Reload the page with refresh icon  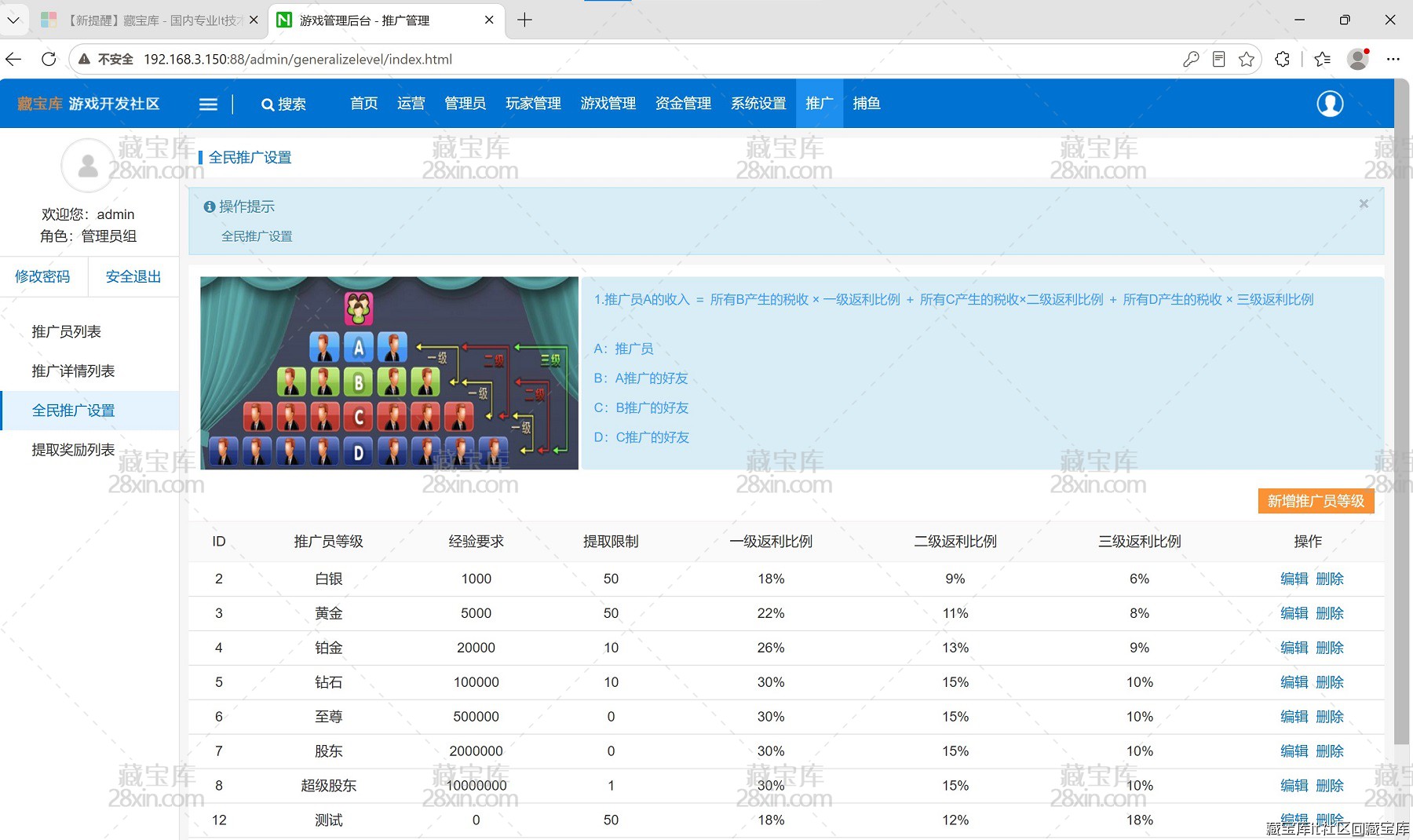coord(49,59)
